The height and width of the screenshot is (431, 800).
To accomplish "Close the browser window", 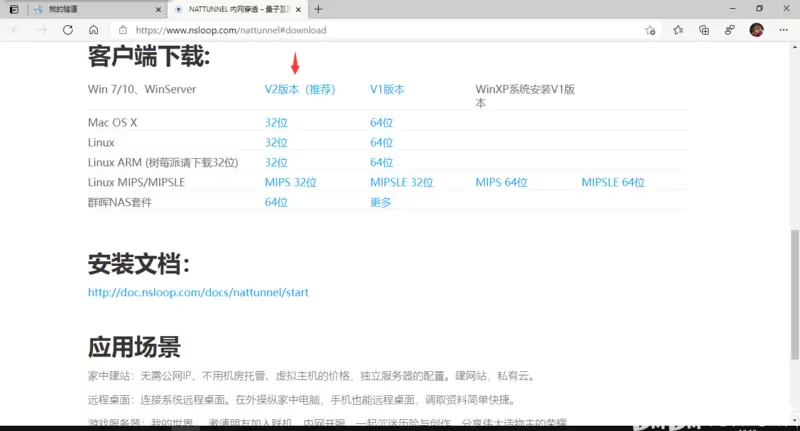I will click(786, 9).
